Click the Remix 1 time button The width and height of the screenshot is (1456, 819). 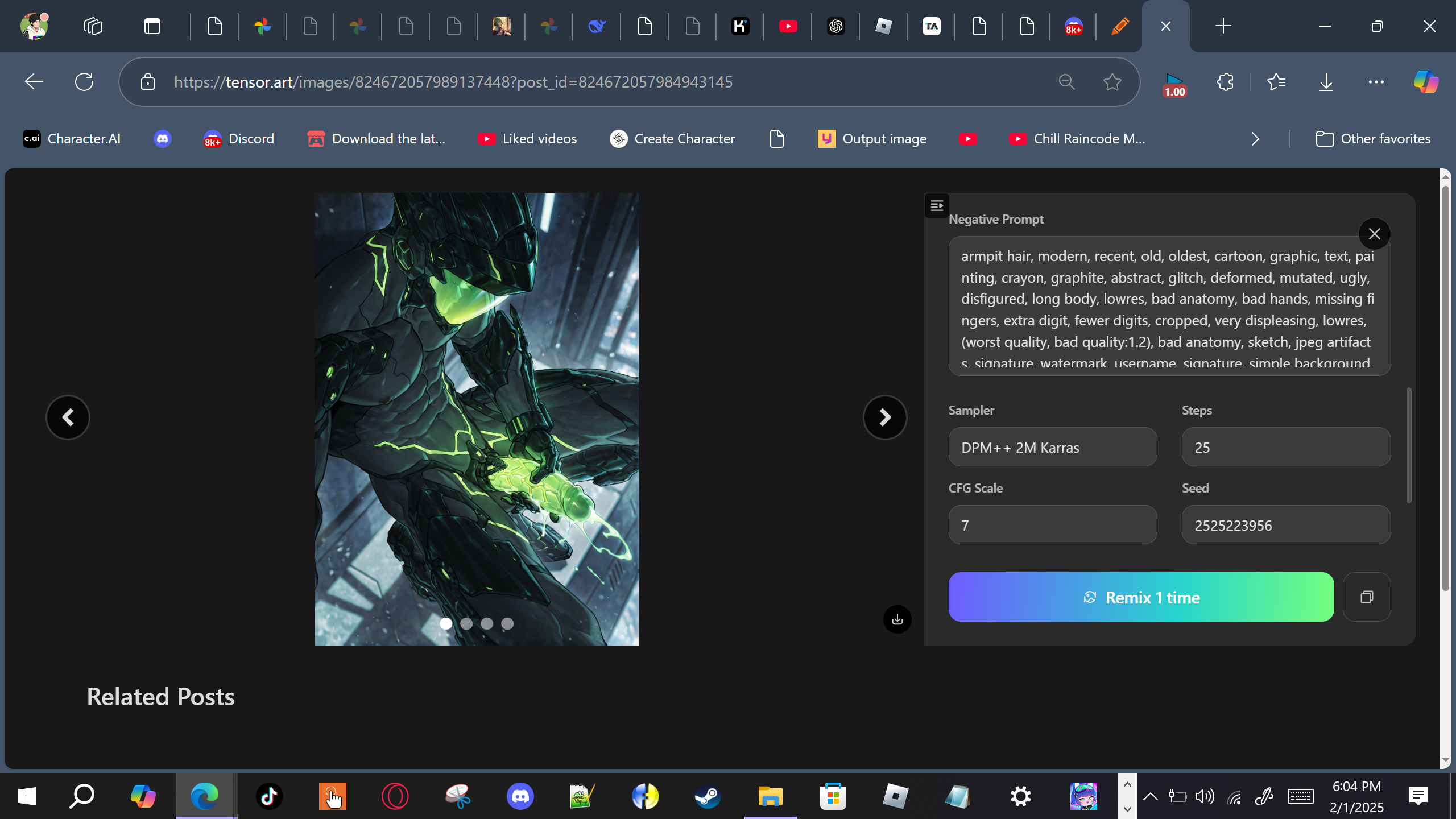coord(1140,597)
